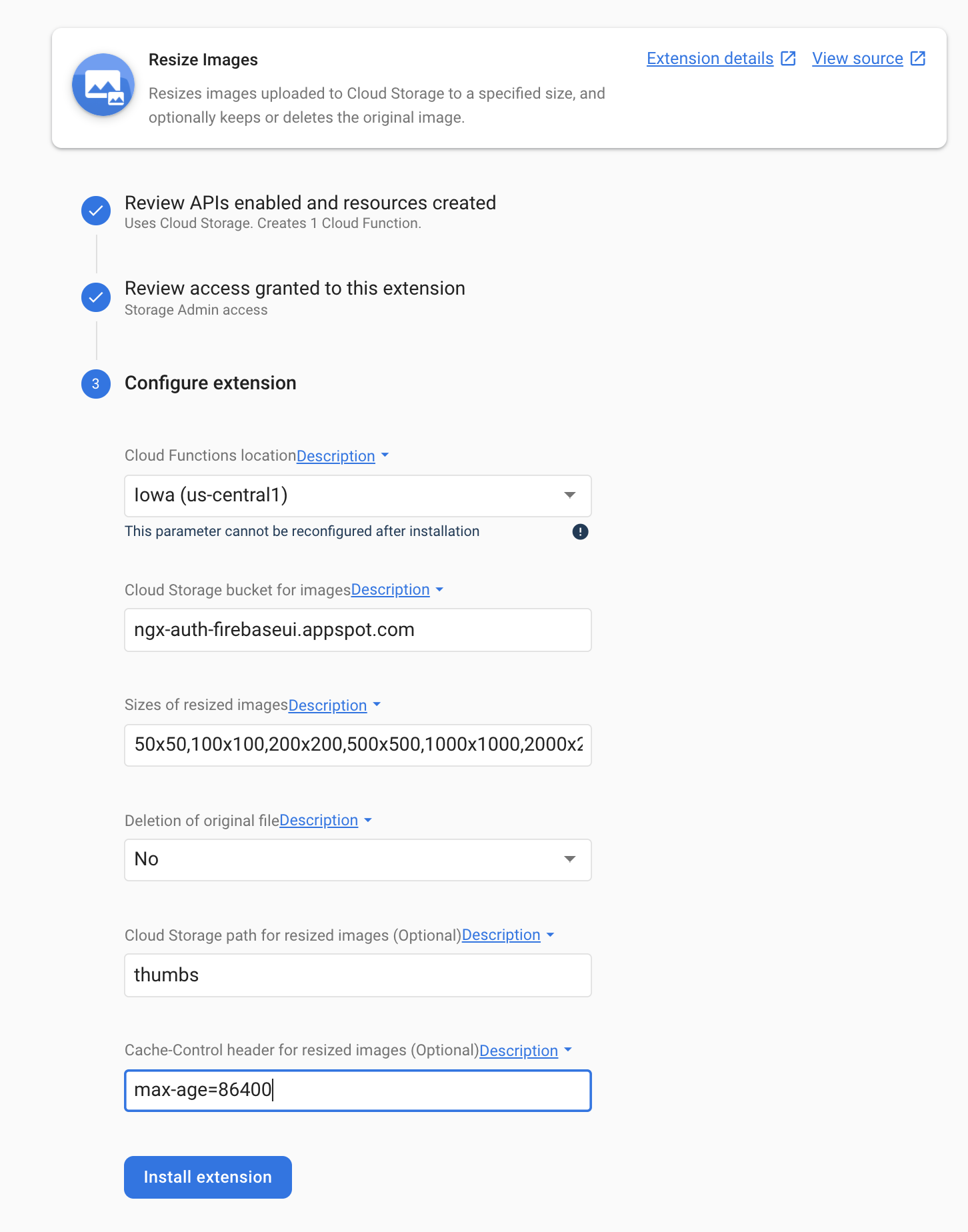The height and width of the screenshot is (1232, 968).
Task: Open the View source link
Action: click(857, 59)
